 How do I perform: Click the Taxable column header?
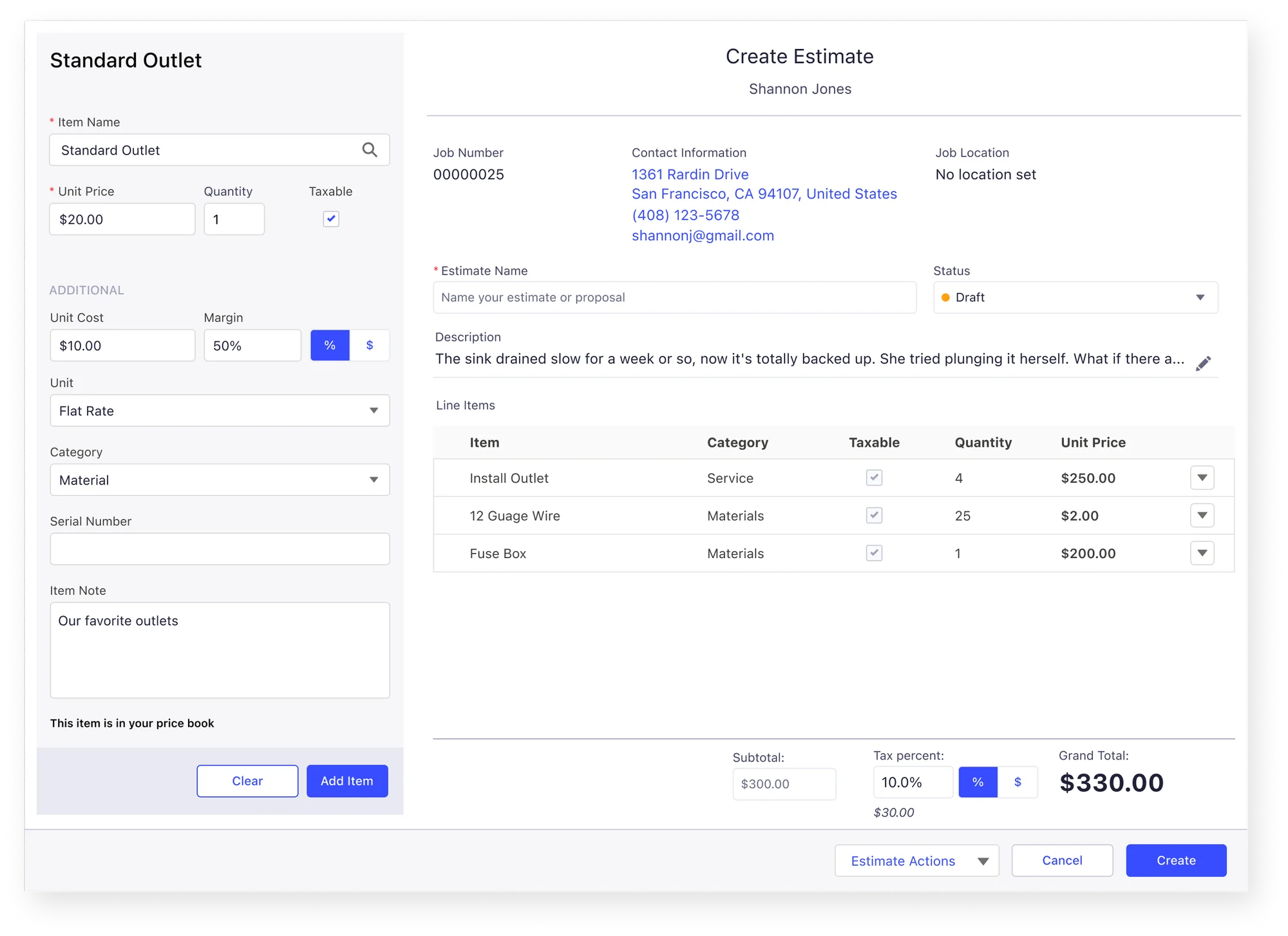click(x=874, y=442)
